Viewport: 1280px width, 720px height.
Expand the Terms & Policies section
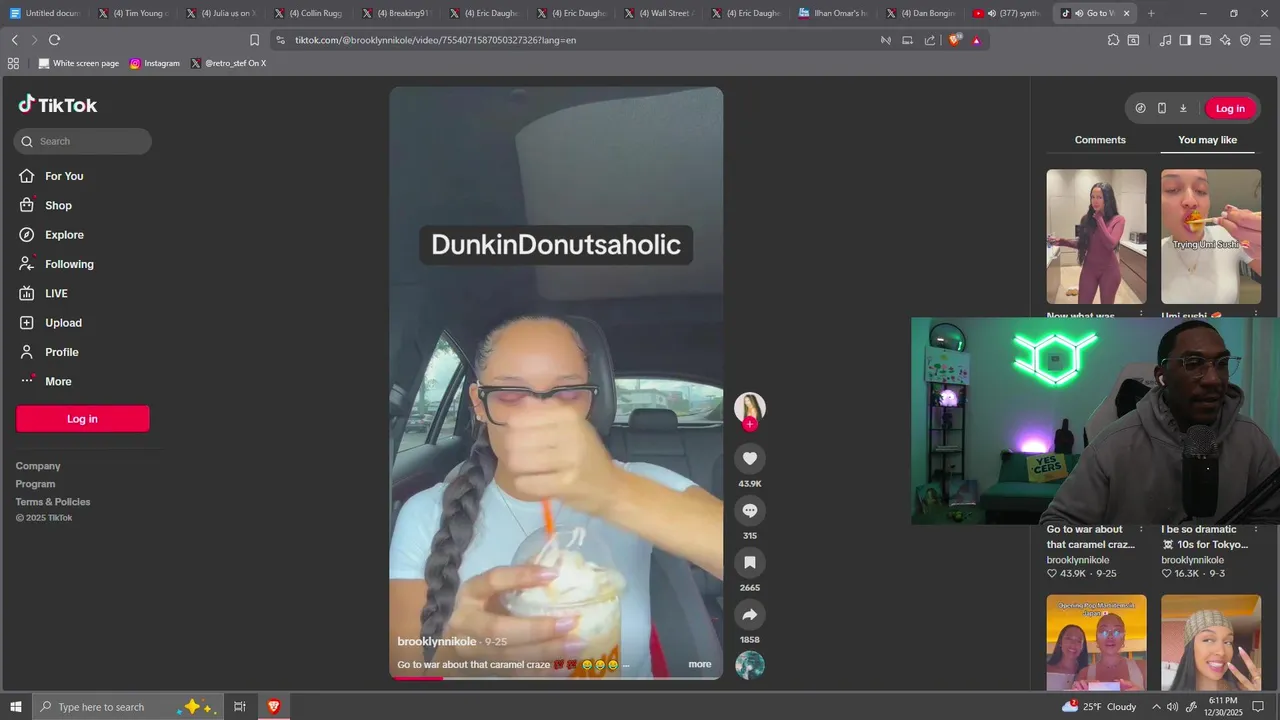pyautogui.click(x=53, y=502)
